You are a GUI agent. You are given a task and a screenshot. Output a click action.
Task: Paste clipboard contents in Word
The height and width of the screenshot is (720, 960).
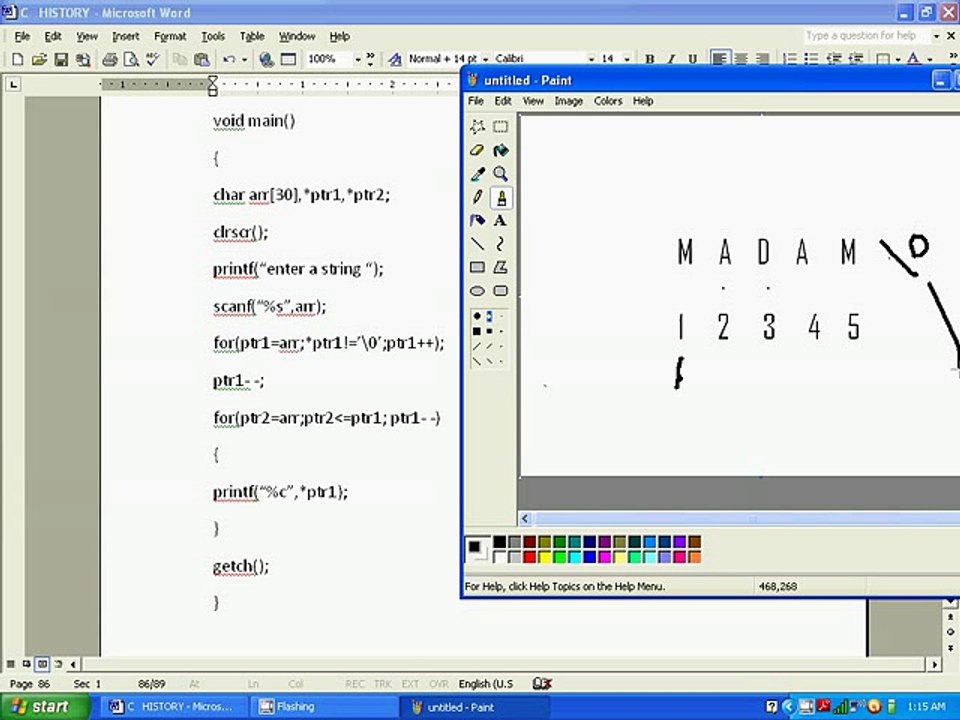tap(201, 59)
